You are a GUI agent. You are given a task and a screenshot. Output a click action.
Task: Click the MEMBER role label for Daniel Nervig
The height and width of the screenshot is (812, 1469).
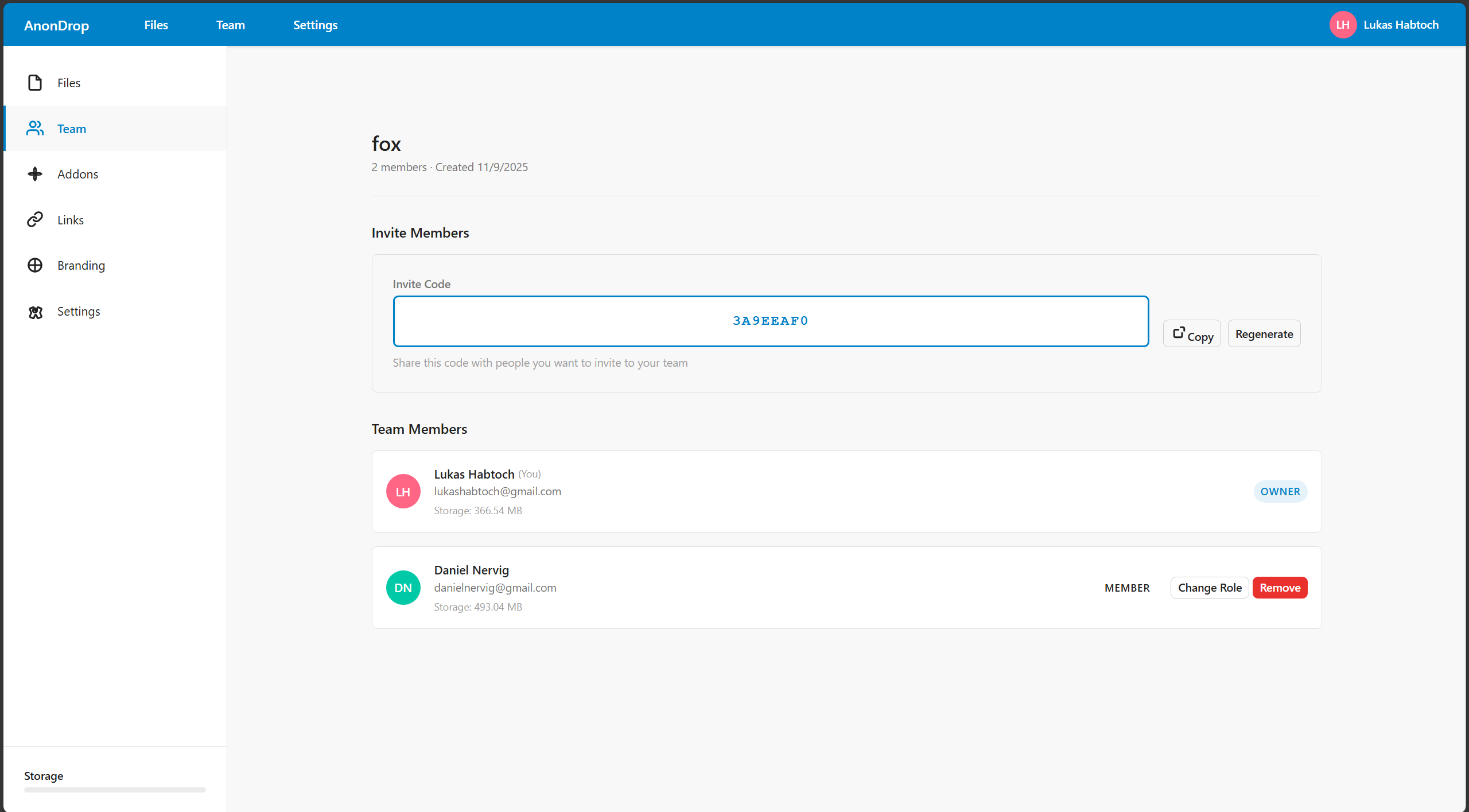click(x=1126, y=587)
